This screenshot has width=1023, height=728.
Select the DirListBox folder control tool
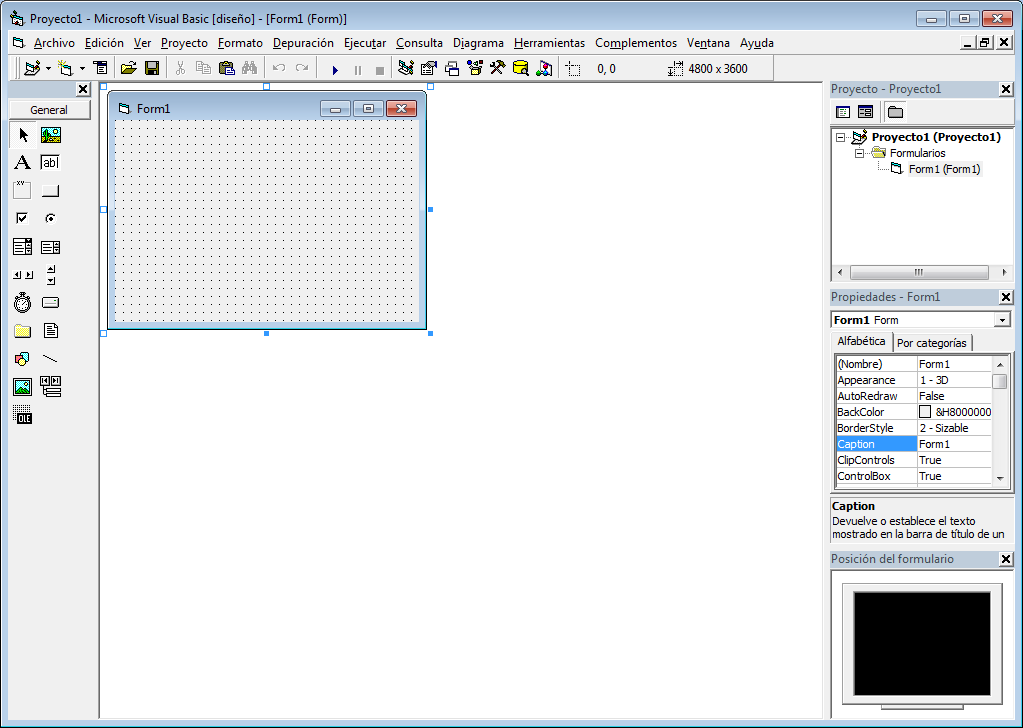(23, 331)
